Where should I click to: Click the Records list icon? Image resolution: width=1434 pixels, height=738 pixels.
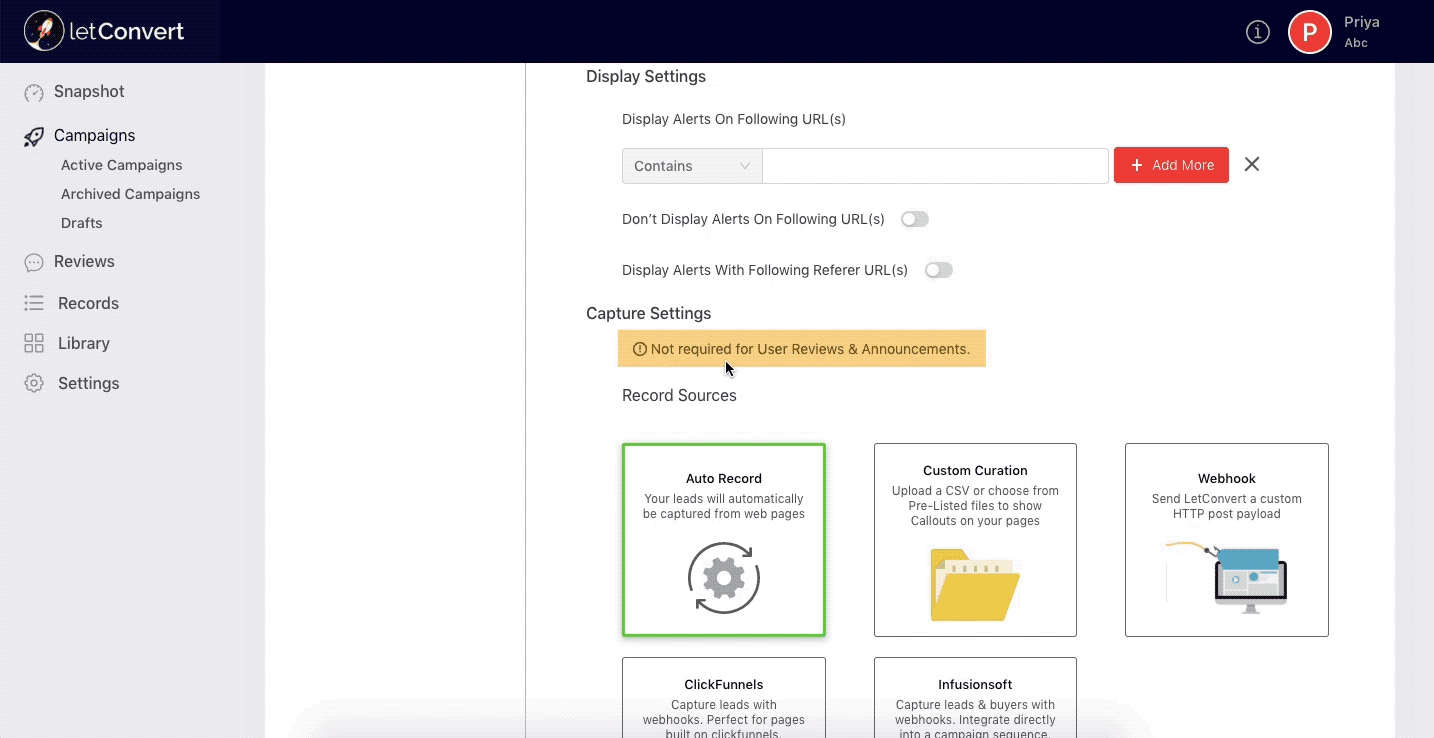tap(34, 303)
